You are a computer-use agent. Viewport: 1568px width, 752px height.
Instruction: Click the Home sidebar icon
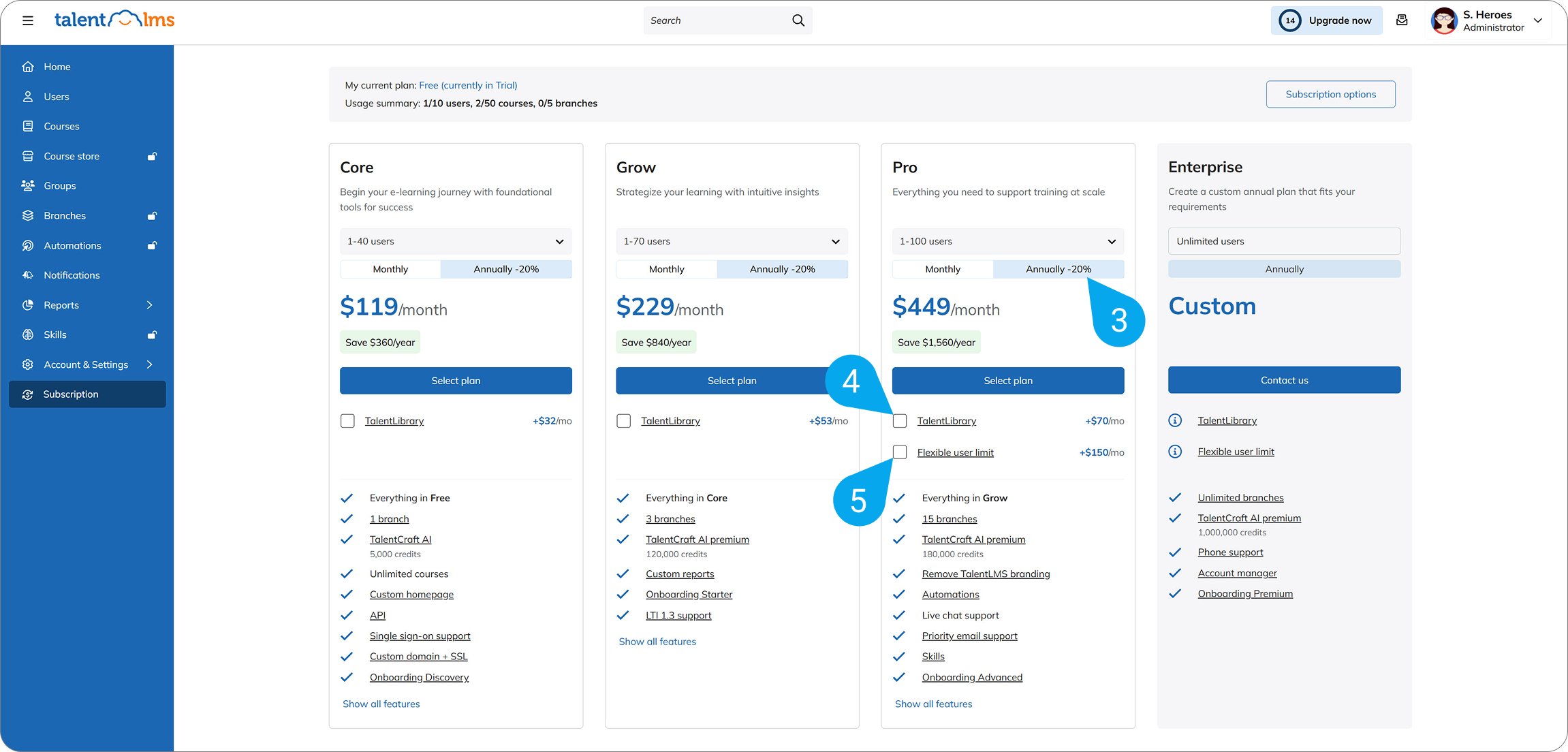[x=28, y=67]
